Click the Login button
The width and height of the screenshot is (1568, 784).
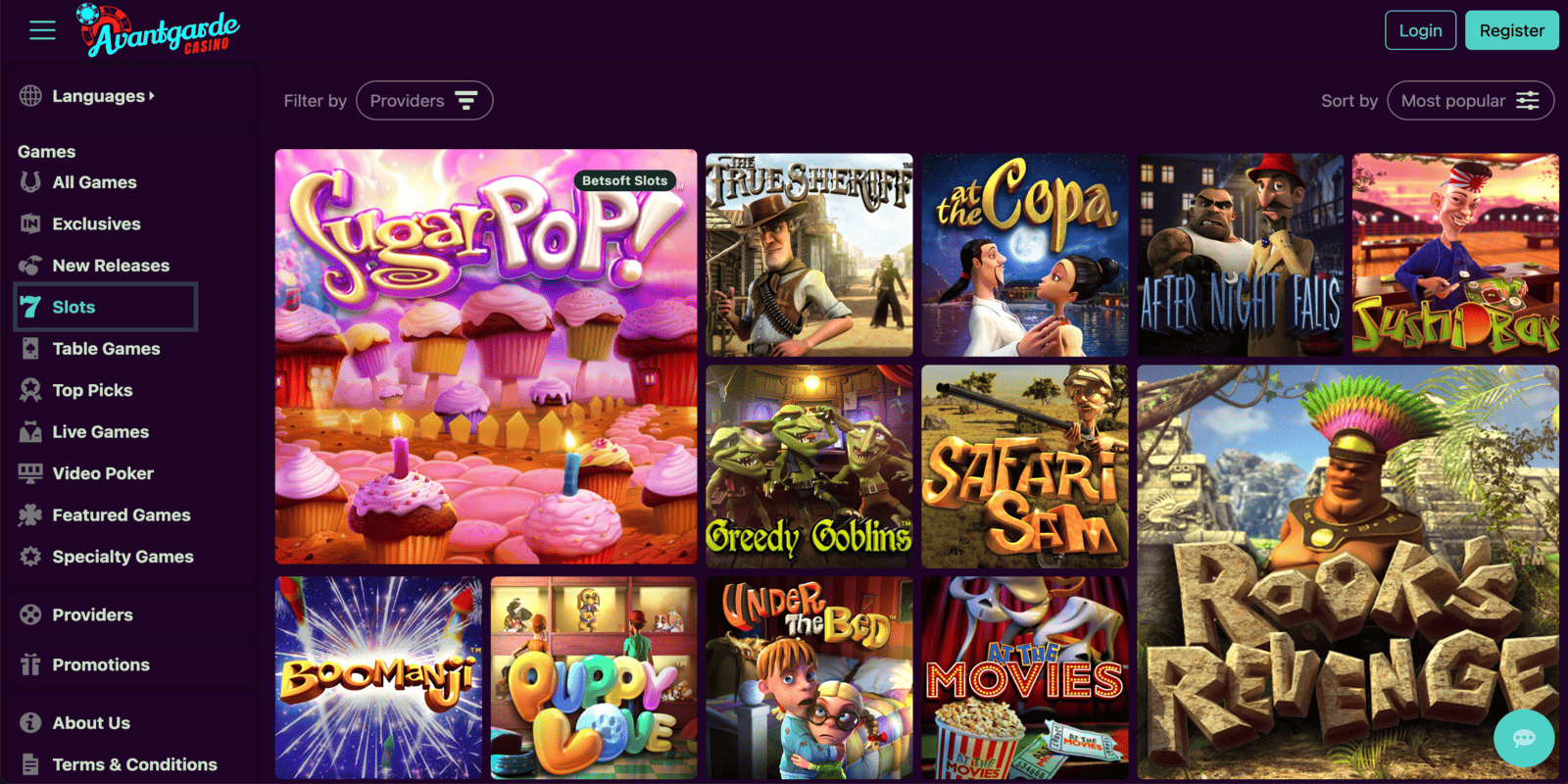click(1420, 30)
